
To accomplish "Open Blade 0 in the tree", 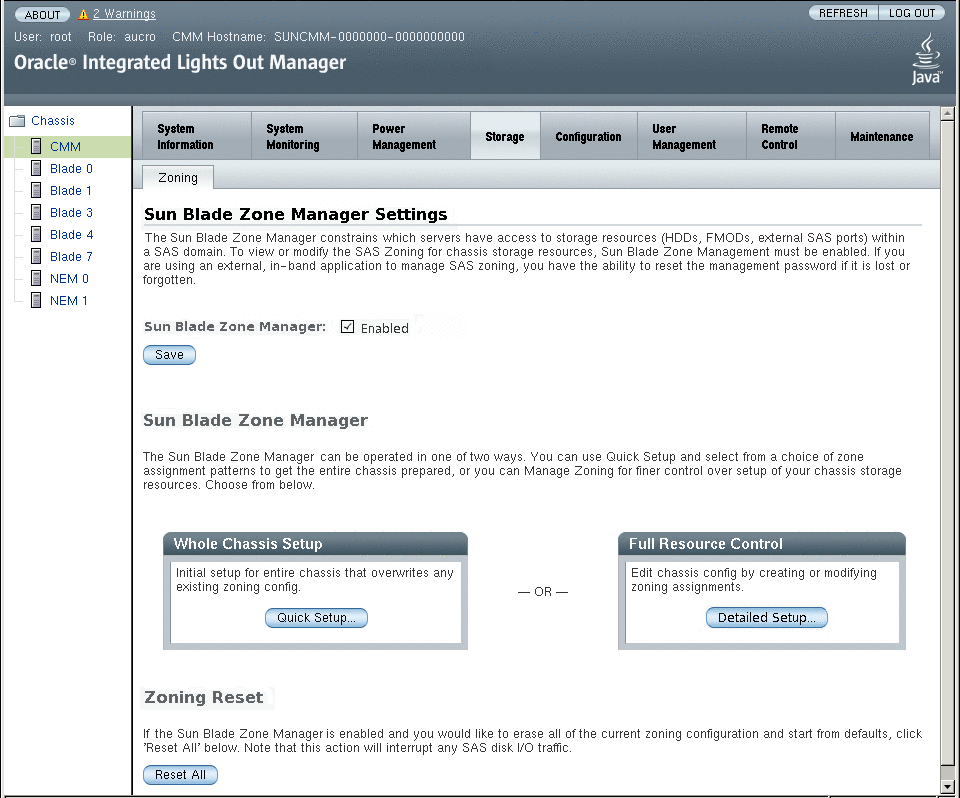I will [71, 168].
